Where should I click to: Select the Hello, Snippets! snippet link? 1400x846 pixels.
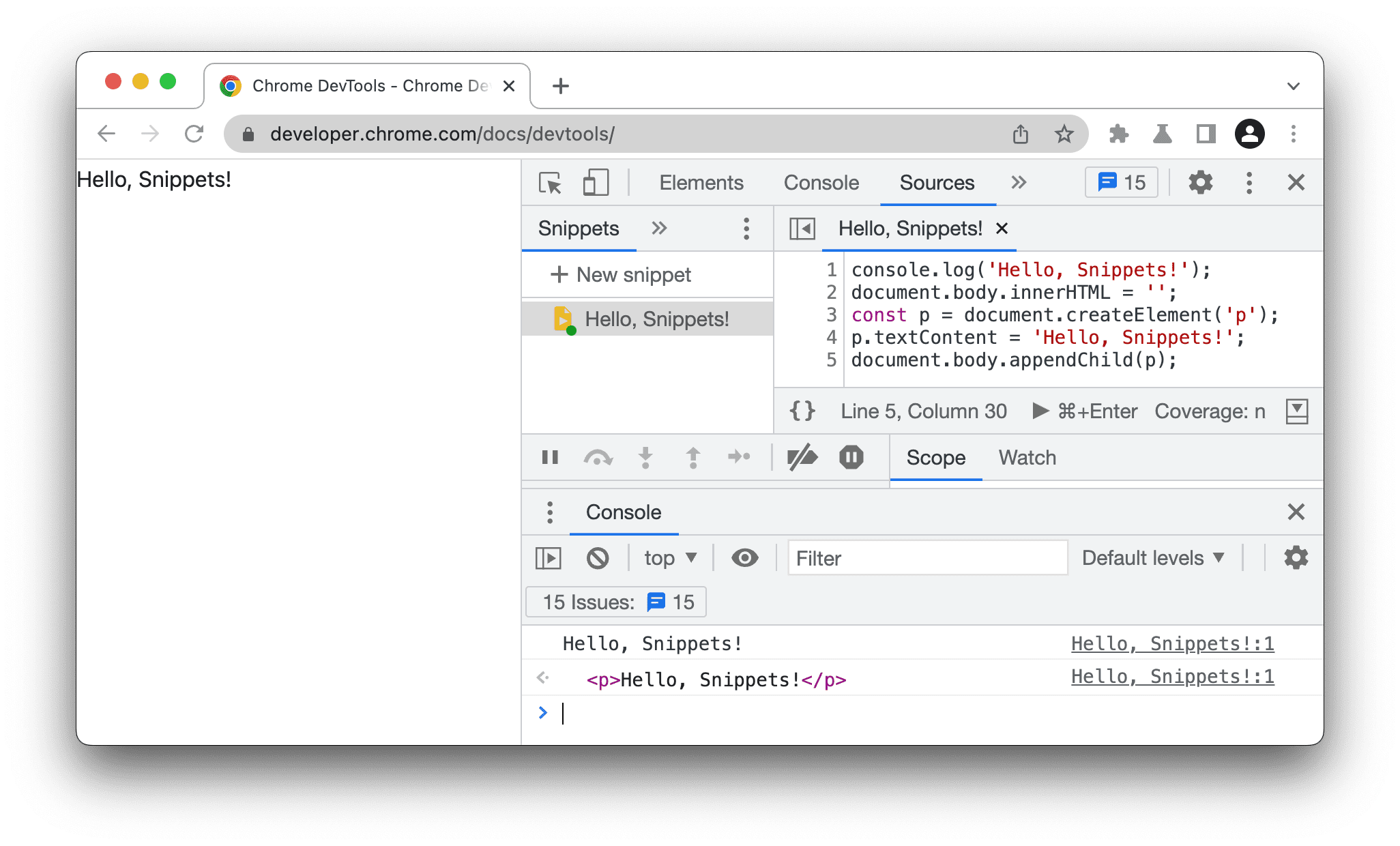coord(643,320)
